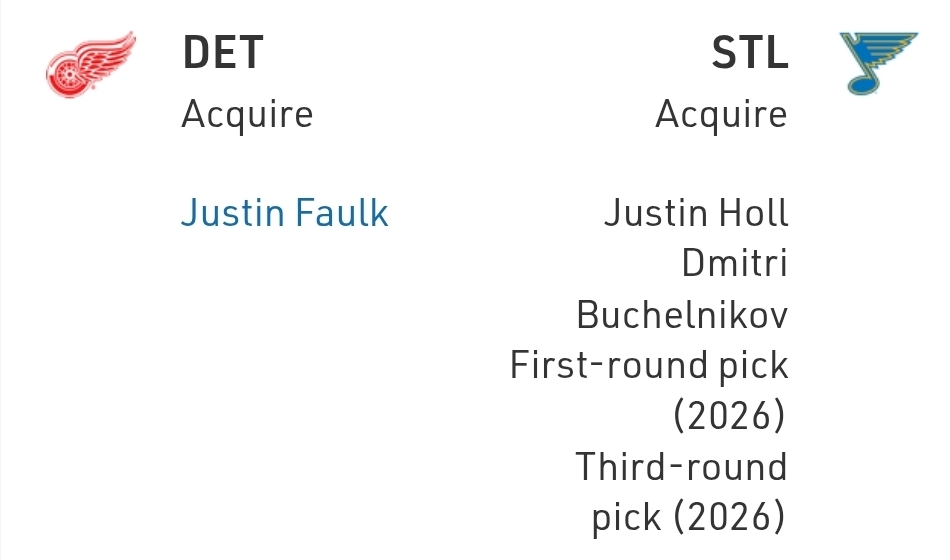The width and height of the screenshot is (950, 560).
Task: Click the surname Buchelnikov
Action: [x=682, y=315]
